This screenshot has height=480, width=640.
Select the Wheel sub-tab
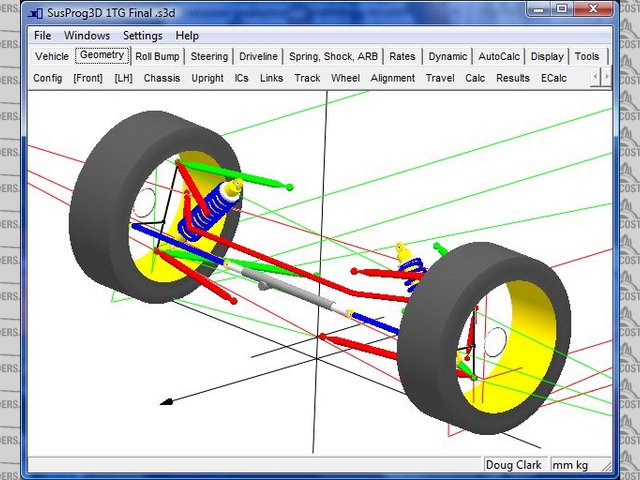[345, 78]
